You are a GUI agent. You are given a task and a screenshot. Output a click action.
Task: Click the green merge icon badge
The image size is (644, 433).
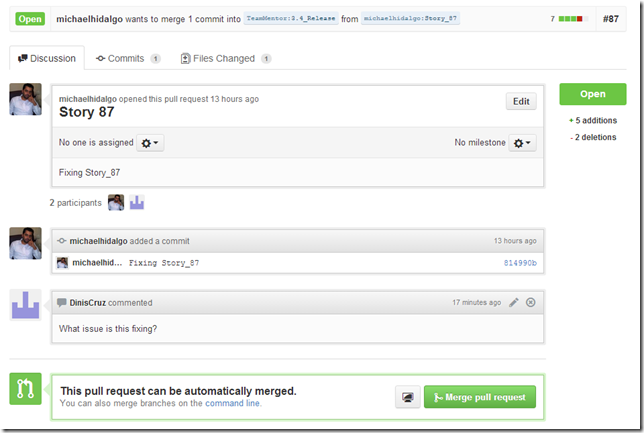25,389
